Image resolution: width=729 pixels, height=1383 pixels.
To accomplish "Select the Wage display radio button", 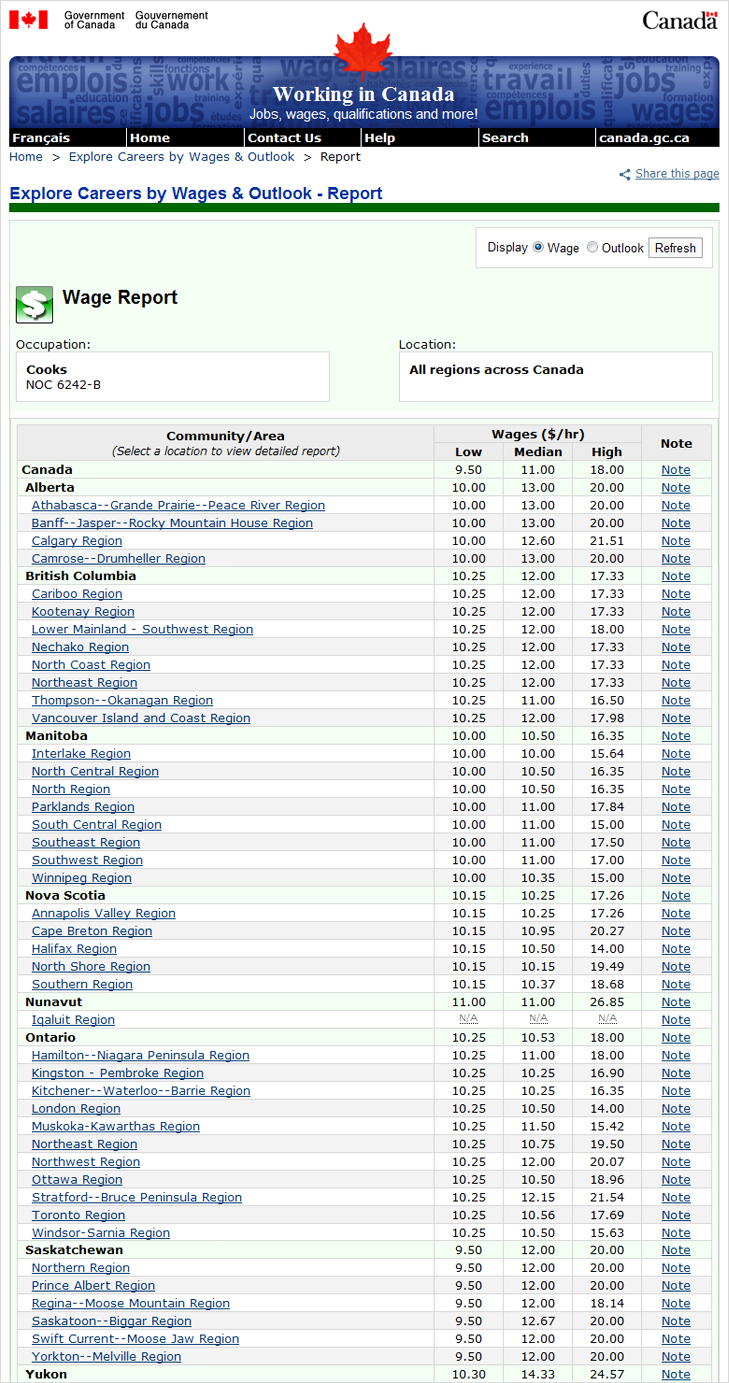I will pos(539,247).
